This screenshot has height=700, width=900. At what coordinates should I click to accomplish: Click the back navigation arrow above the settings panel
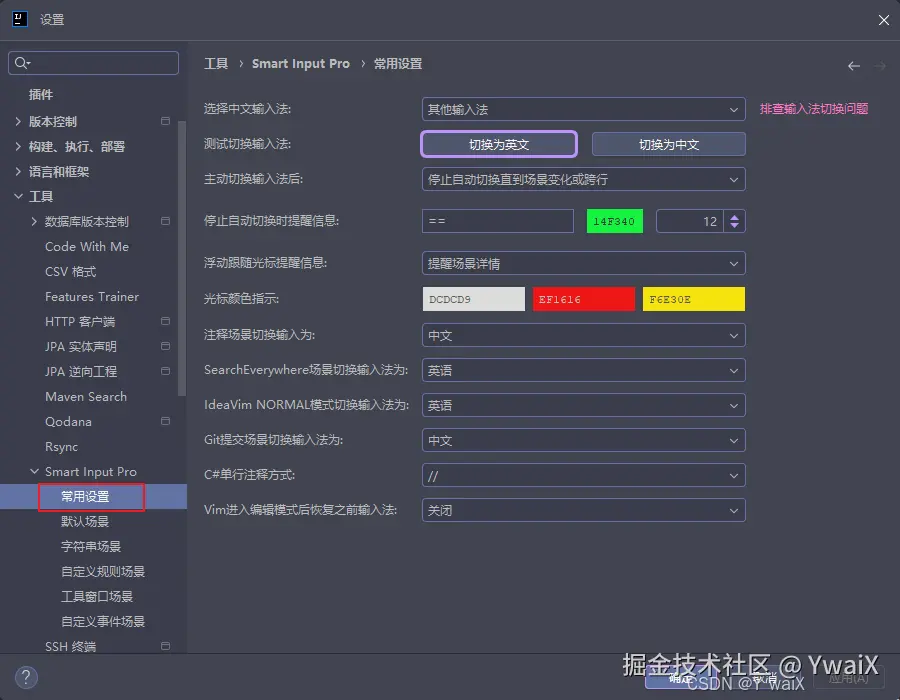[x=853, y=64]
